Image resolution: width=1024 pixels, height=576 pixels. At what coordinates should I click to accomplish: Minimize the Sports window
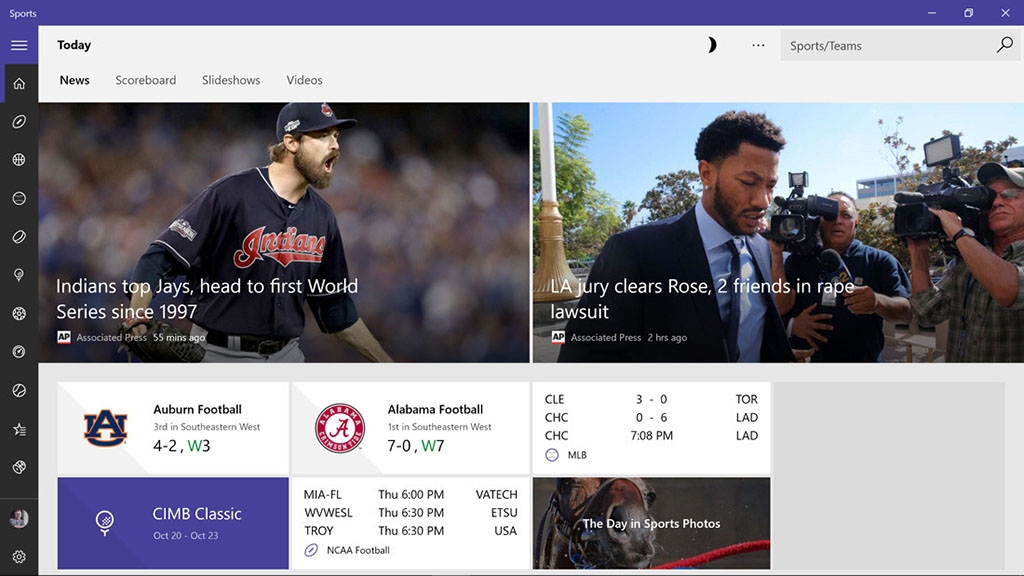pos(932,13)
